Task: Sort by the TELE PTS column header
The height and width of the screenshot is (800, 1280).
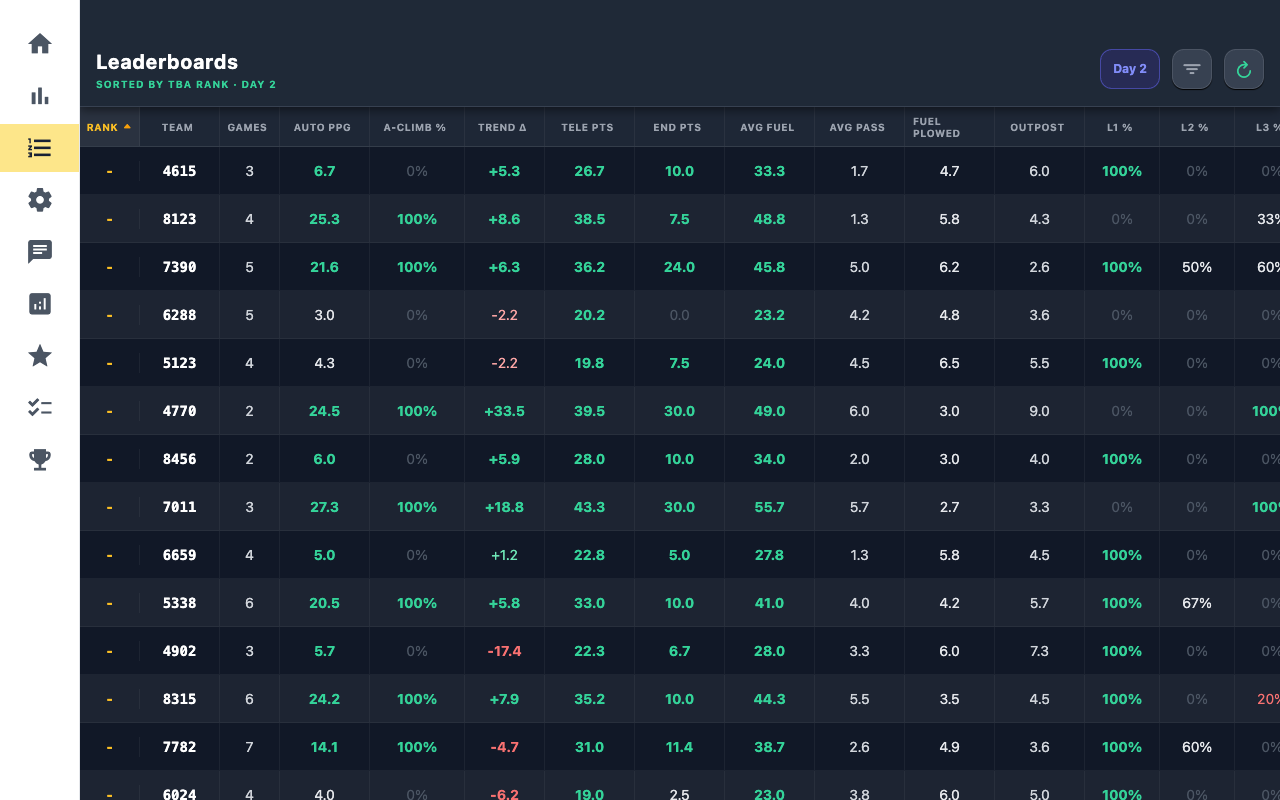Action: point(589,127)
